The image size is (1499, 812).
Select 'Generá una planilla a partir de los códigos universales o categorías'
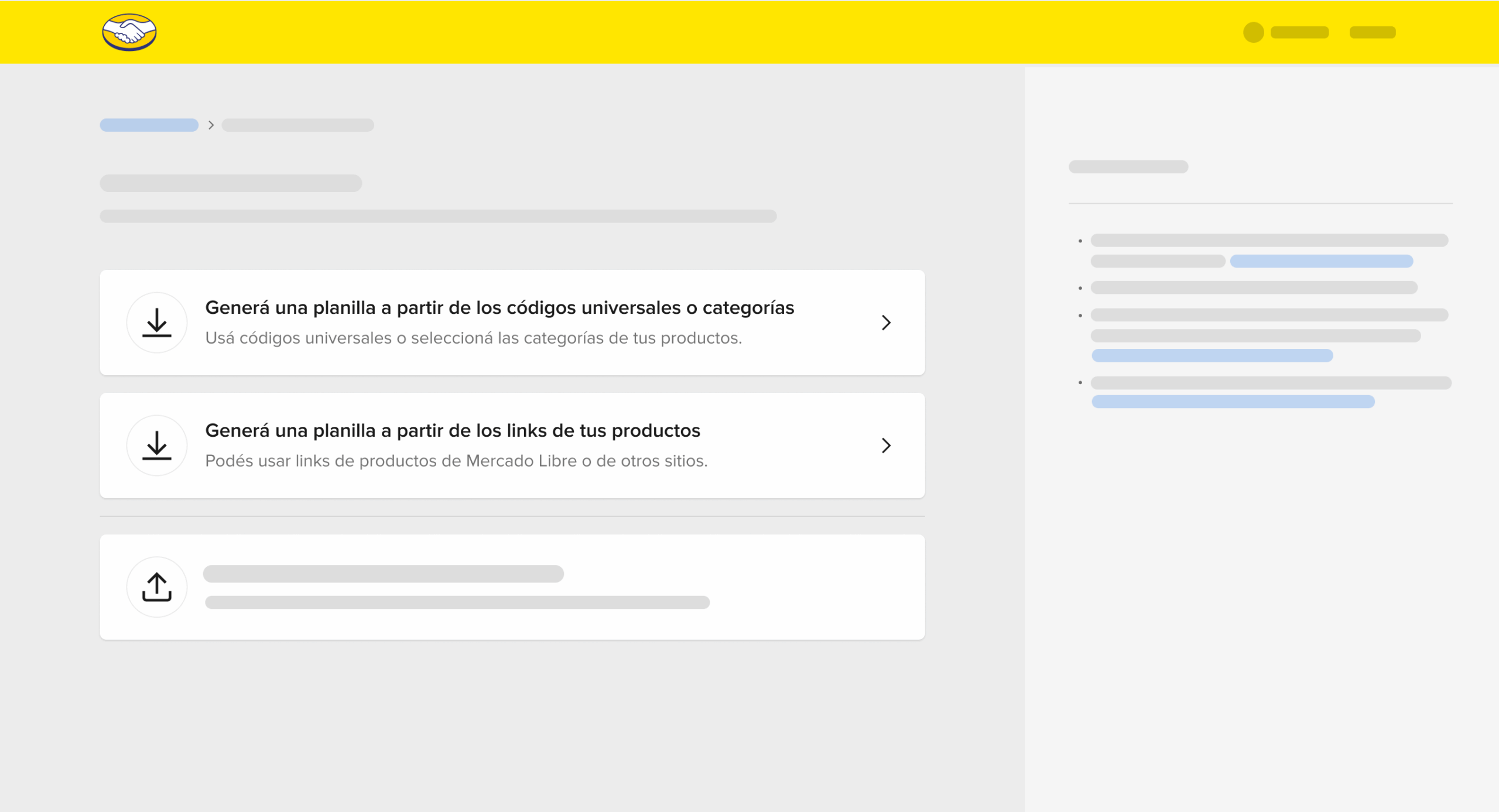[x=499, y=308]
